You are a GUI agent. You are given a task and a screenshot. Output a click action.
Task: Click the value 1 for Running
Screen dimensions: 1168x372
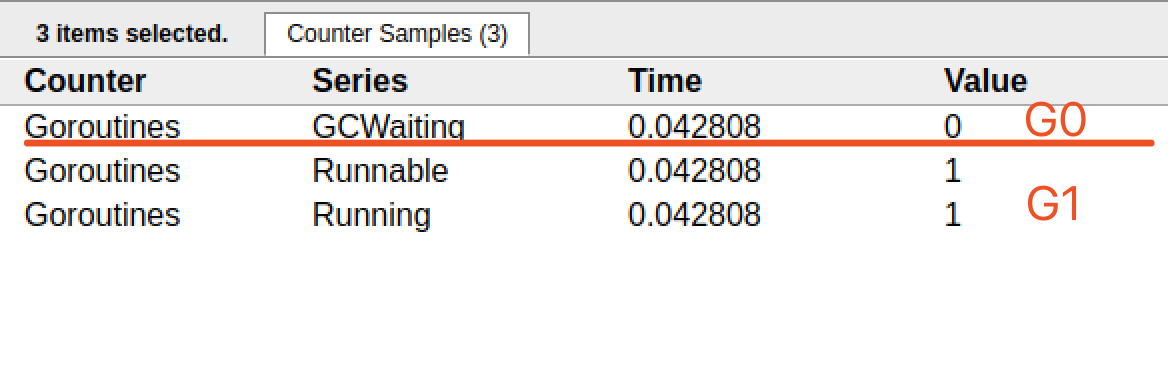click(953, 215)
